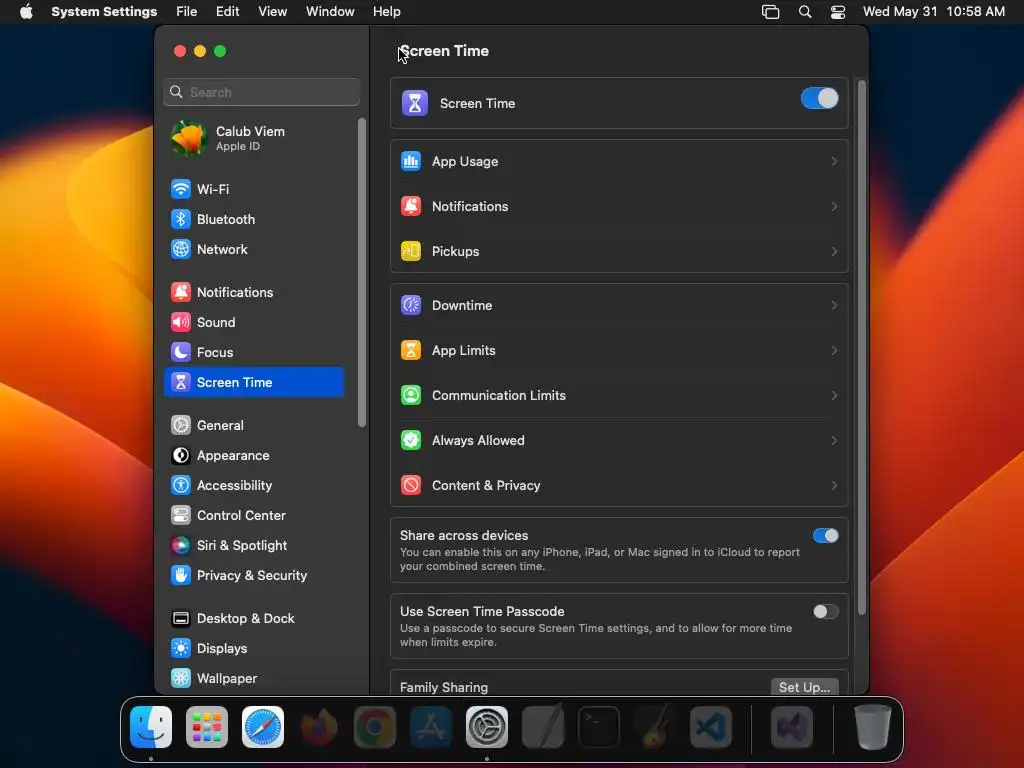Open Desktop & Dock settings
Viewport: 1024px width, 768px height.
(253, 619)
